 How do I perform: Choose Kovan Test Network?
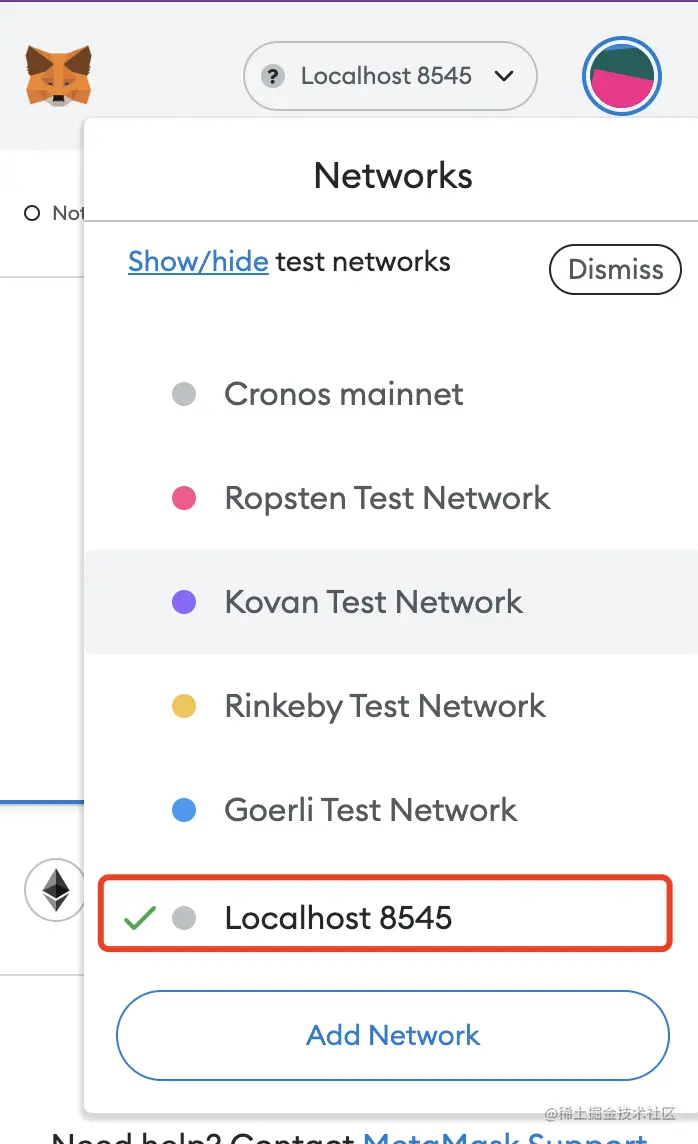tap(373, 602)
